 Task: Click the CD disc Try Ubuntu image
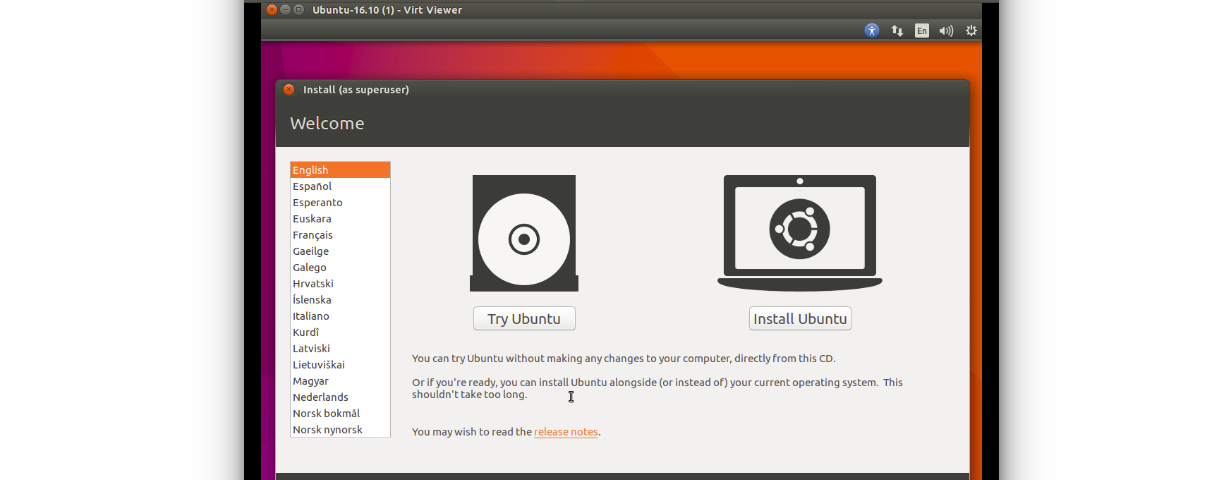pyautogui.click(x=524, y=234)
